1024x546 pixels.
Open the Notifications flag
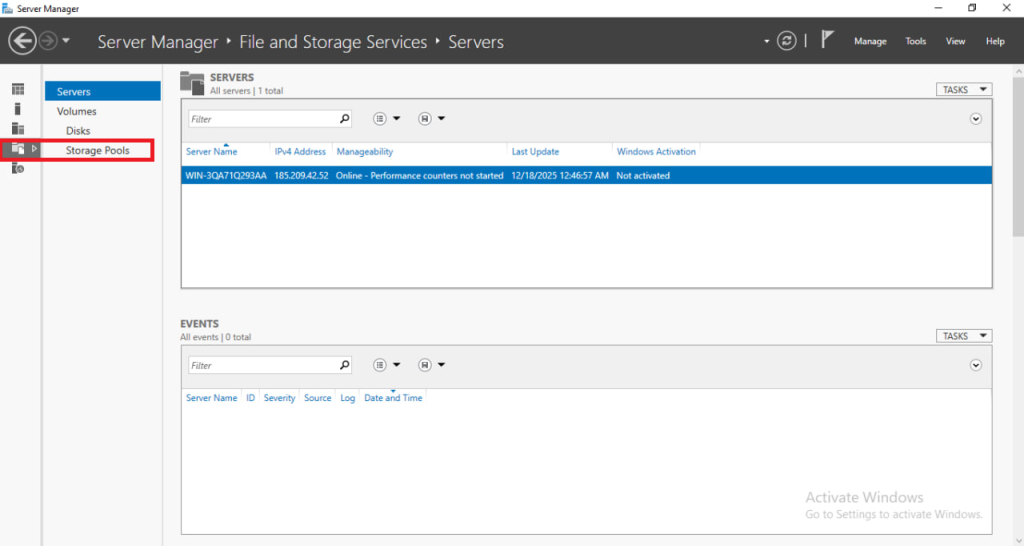click(x=827, y=41)
